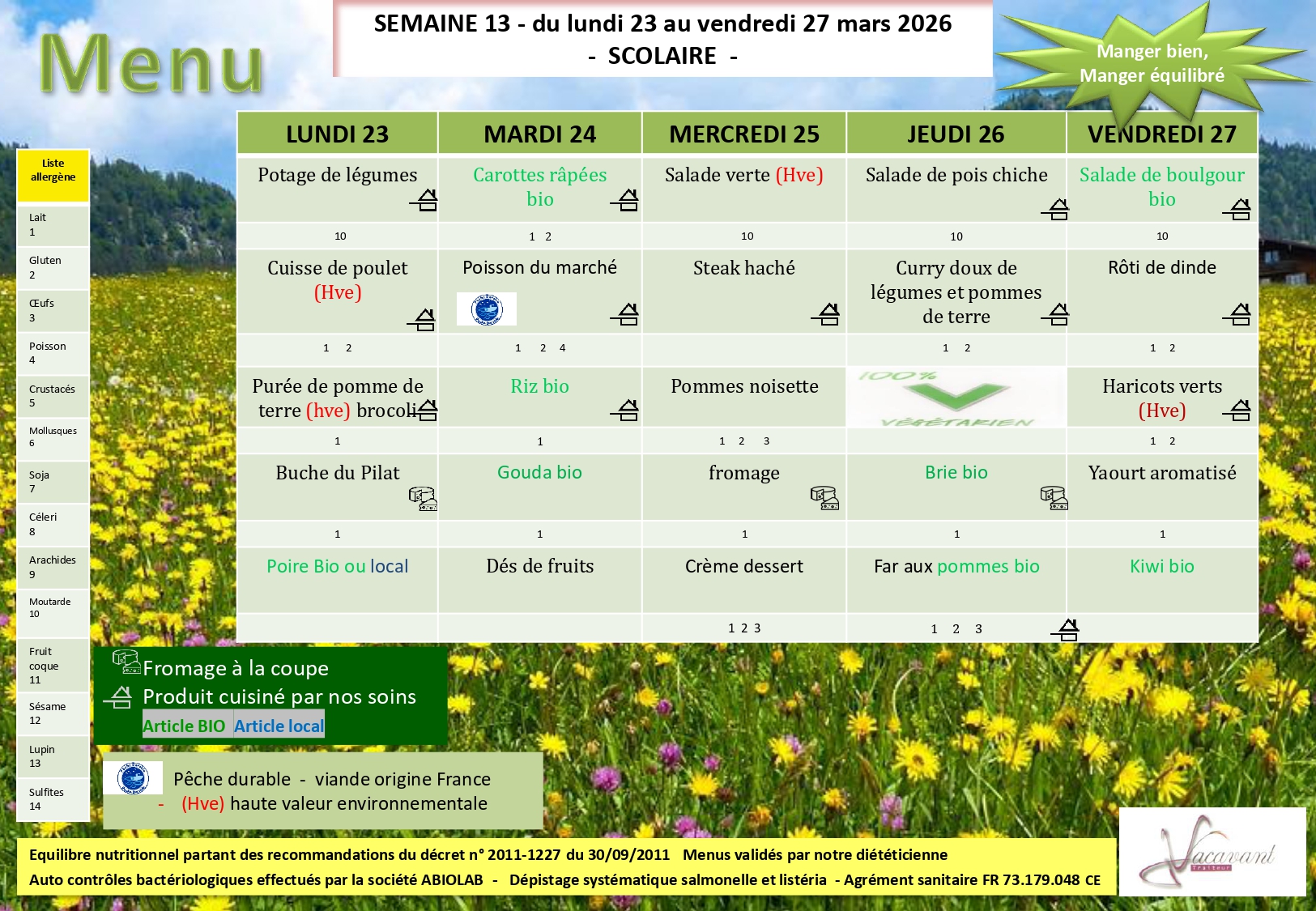Click the 100% végétarien badge
This screenshot has width=1316, height=911.
click(956, 398)
